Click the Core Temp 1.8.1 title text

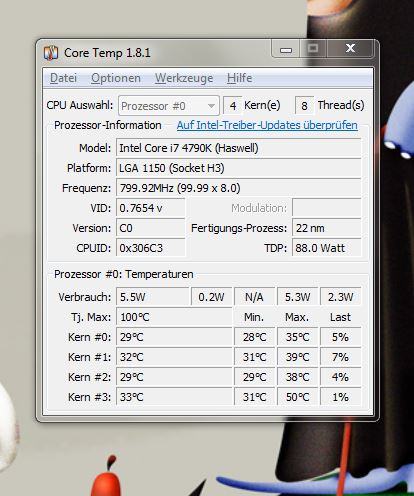click(107, 53)
